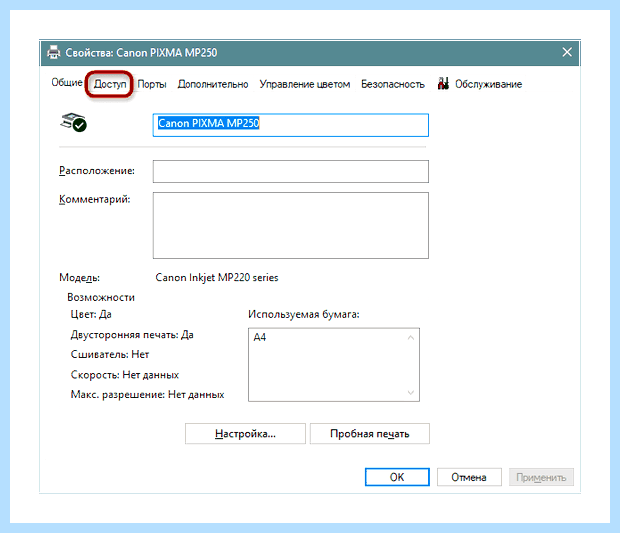620x533 pixels.
Task: Click the Скорость: Нет данных text
Action: [125, 375]
